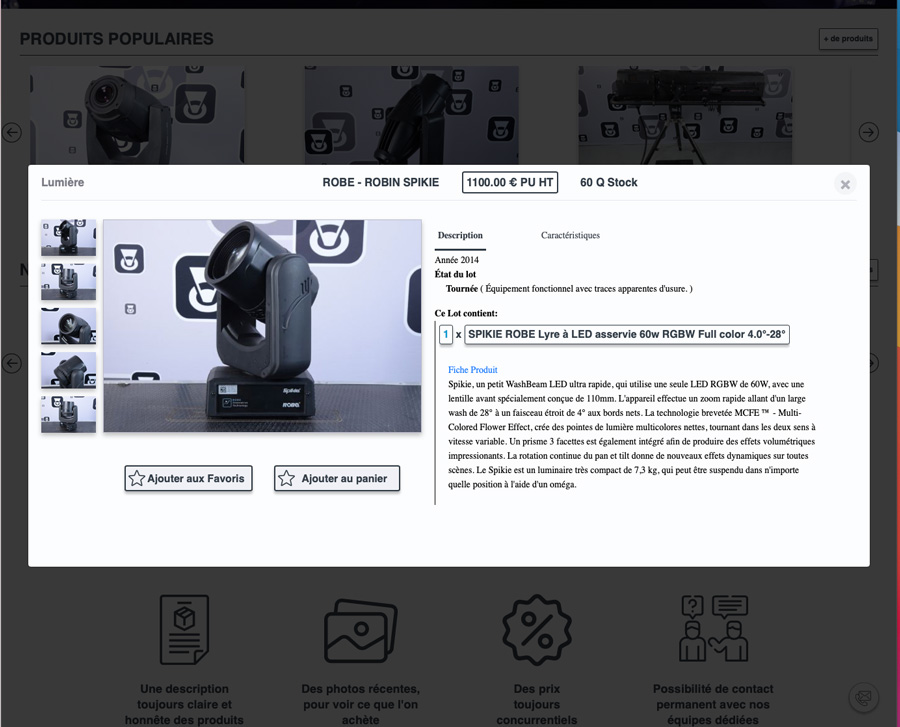The width and height of the screenshot is (900, 727).
Task: Open the middle popular product card
Action: tap(412, 115)
